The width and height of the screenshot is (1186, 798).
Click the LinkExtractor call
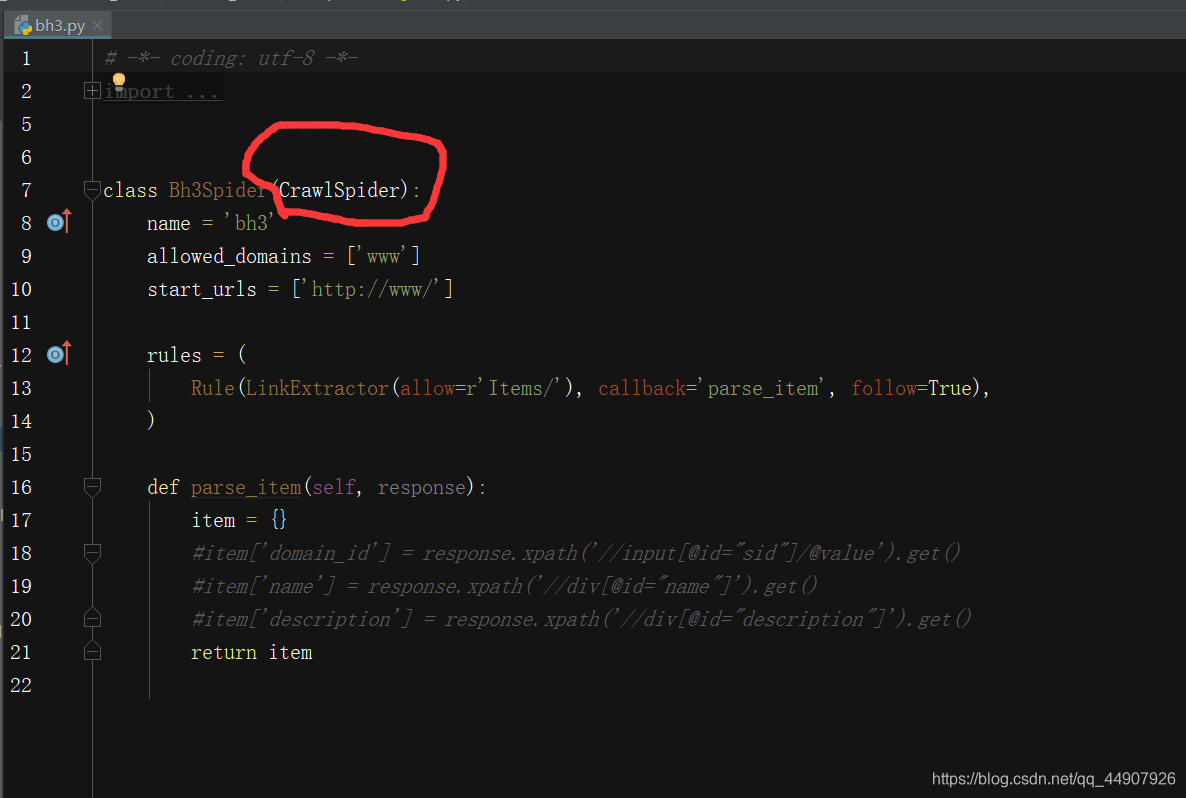point(318,389)
